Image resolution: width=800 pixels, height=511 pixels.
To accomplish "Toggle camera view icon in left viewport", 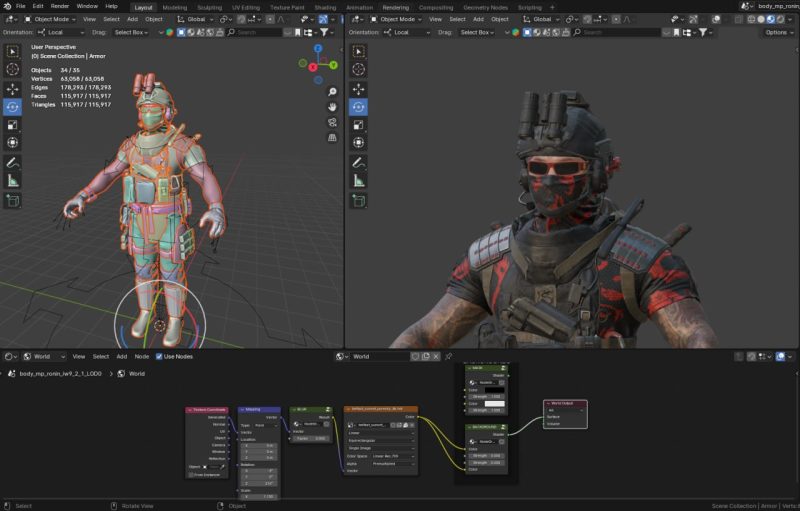I will (x=332, y=122).
